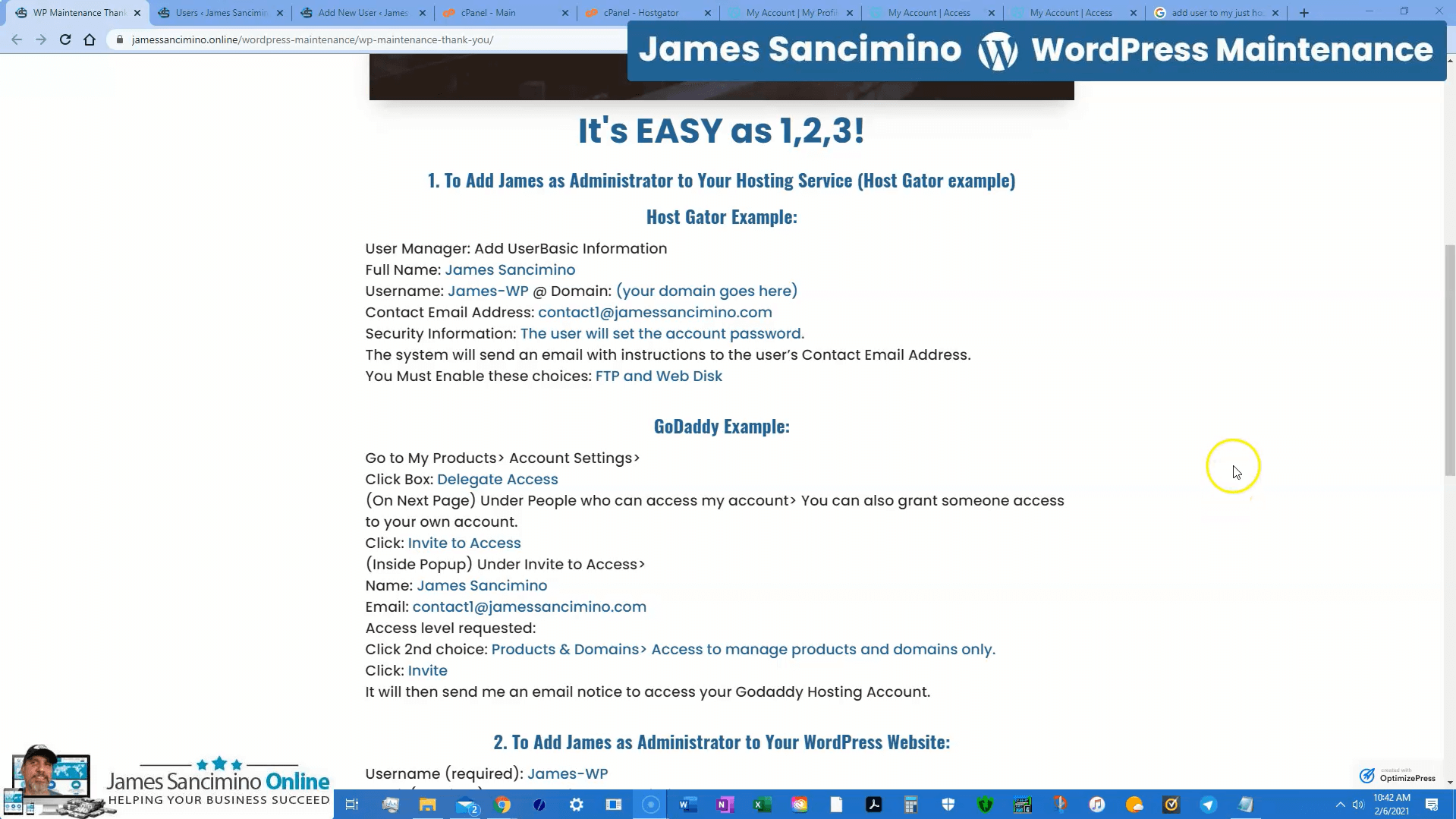Switch to Users ‹ James Sancimino tab

click(x=220, y=13)
